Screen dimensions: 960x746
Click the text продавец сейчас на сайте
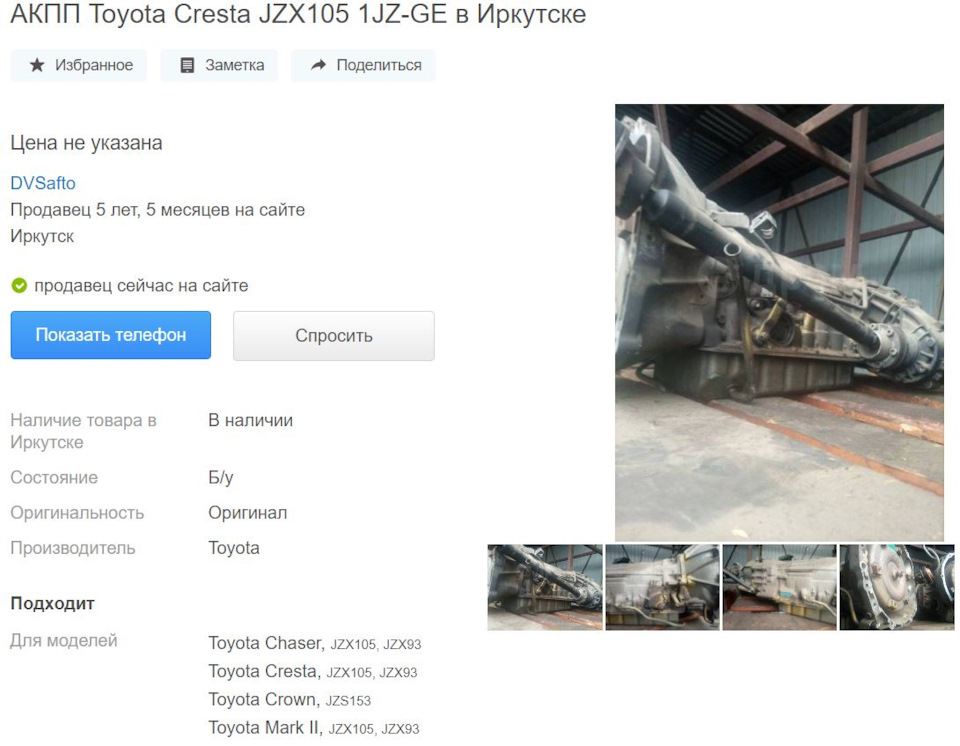tap(141, 286)
